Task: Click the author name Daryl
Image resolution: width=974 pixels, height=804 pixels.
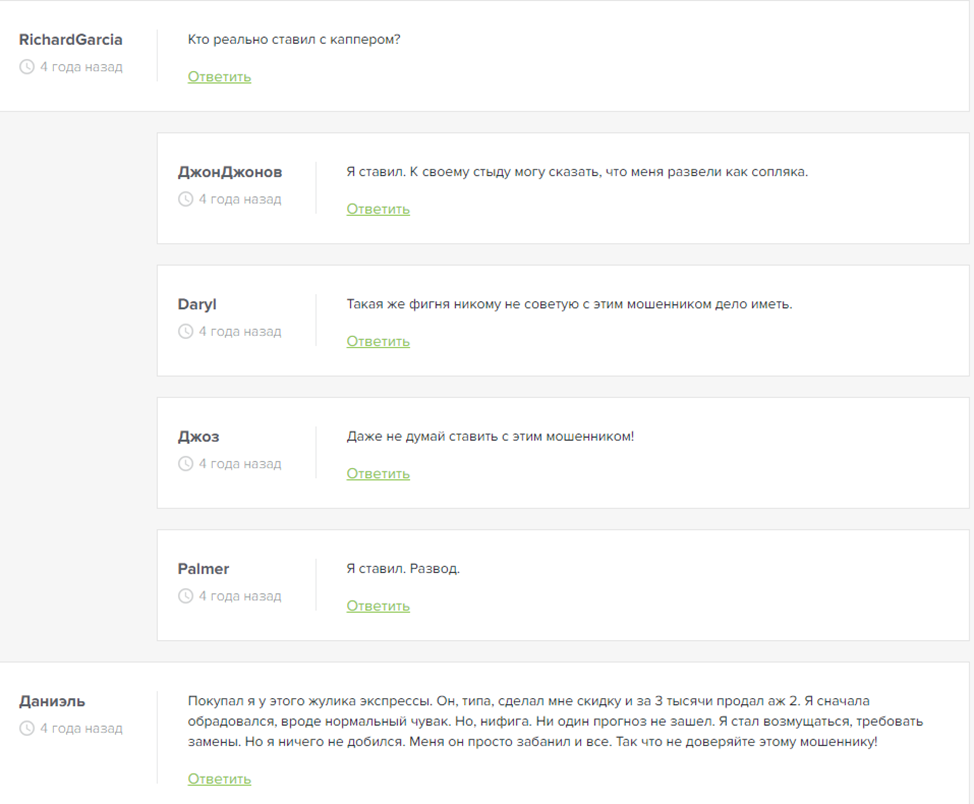Action: [197, 304]
